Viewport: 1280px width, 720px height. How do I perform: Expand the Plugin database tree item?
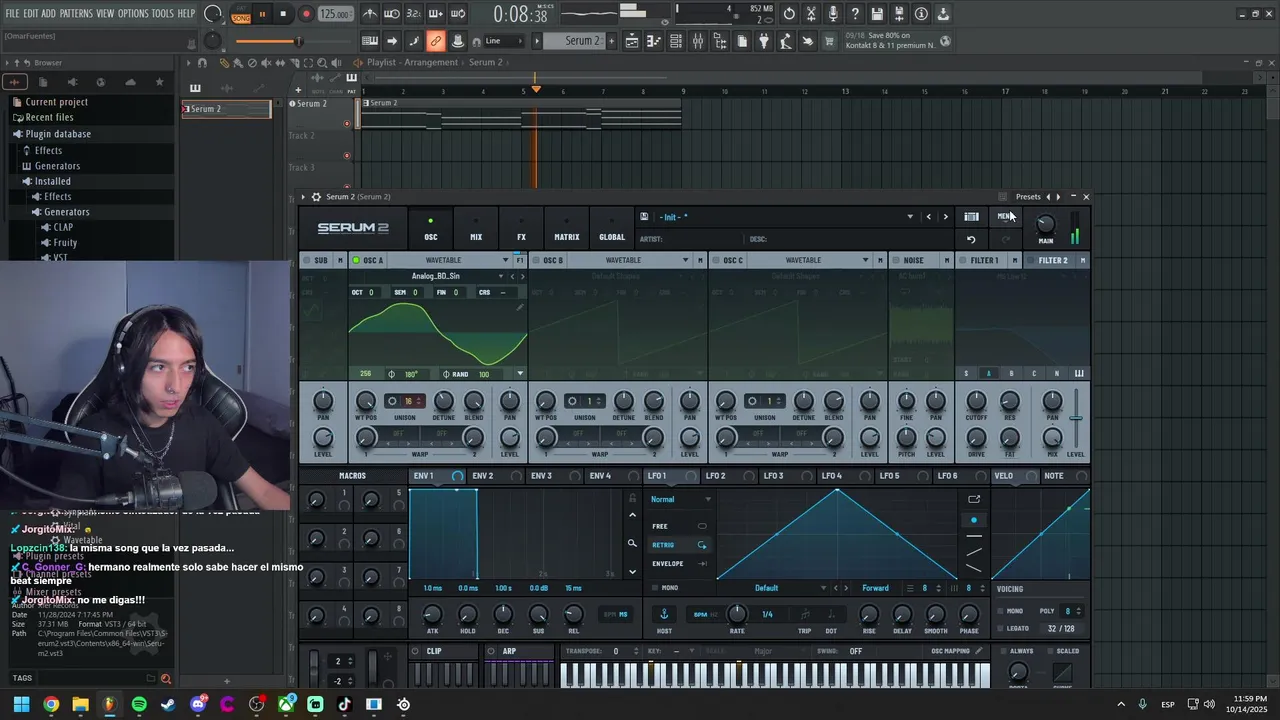[x=58, y=134]
